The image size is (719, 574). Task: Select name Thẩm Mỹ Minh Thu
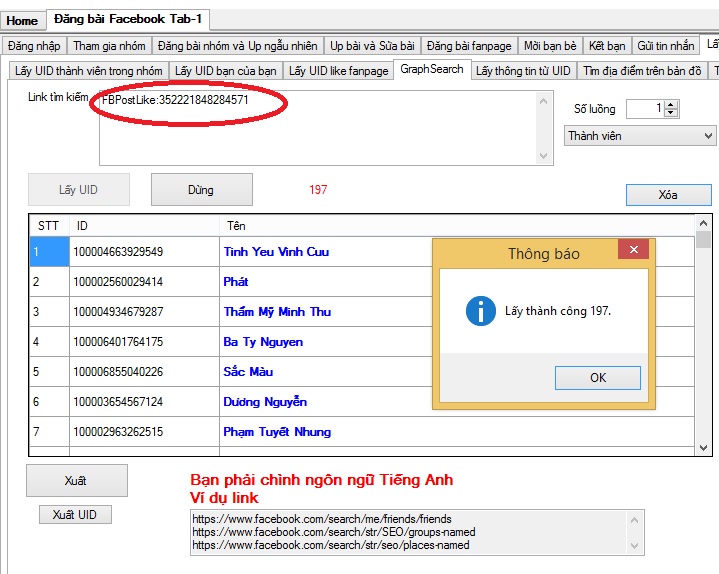coord(277,312)
